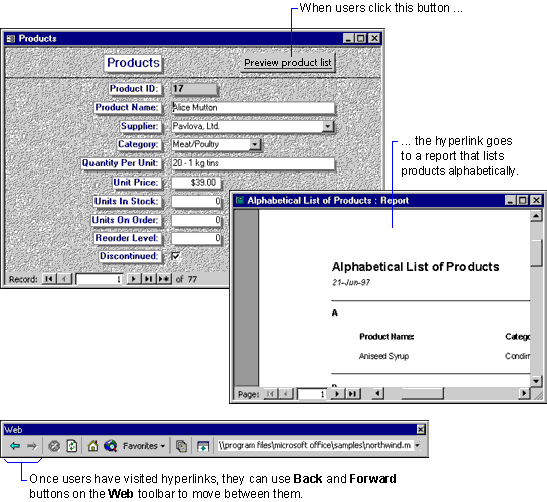The image size is (547, 502).
Task: Stop the current jump on Web toolbar
Action: coord(54,446)
